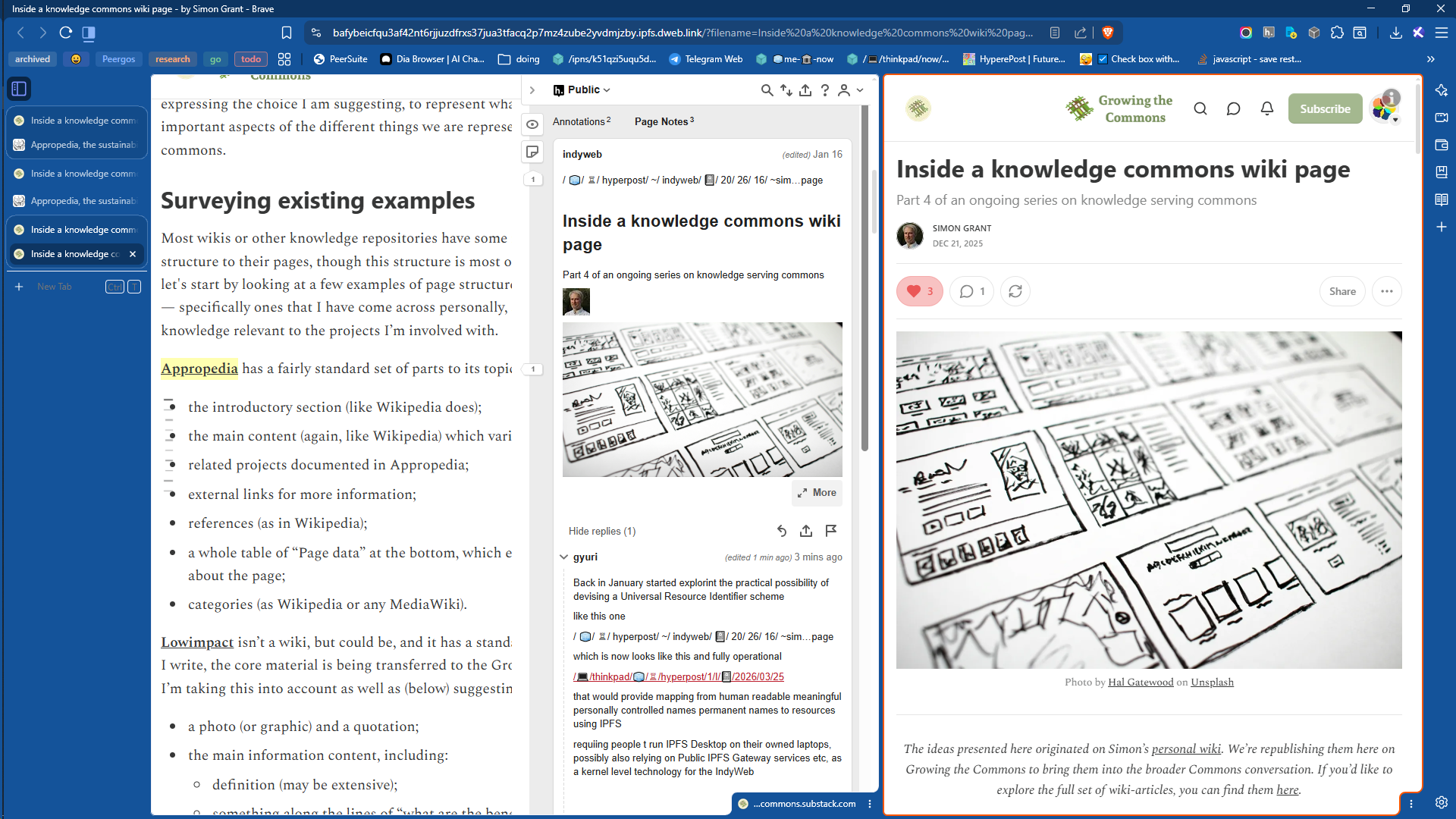This screenshot has height=819, width=1456.
Task: Expand the Hypothesis user account menu
Action: [x=850, y=90]
